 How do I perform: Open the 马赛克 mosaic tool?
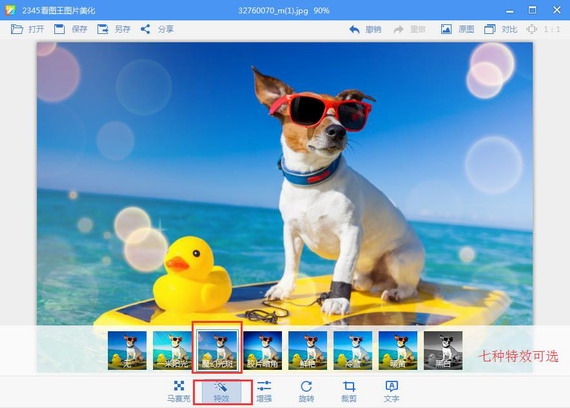178,391
